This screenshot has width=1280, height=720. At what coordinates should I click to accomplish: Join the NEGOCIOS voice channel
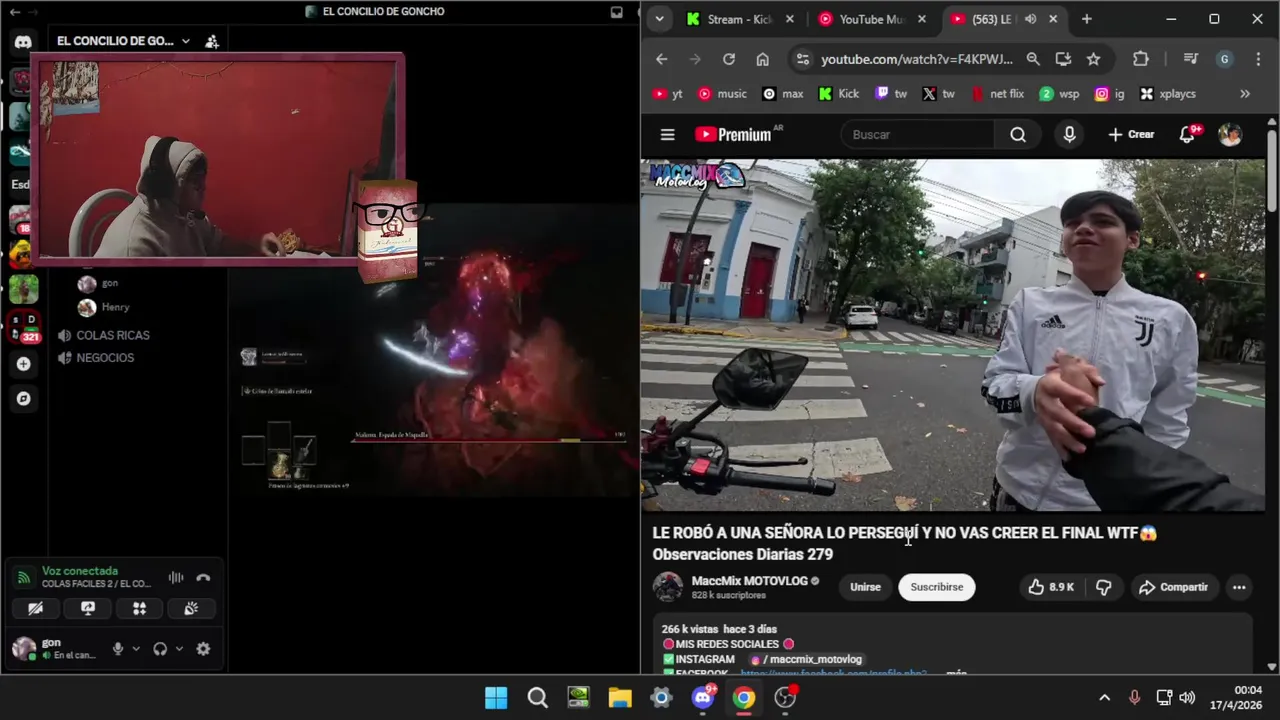[95, 357]
